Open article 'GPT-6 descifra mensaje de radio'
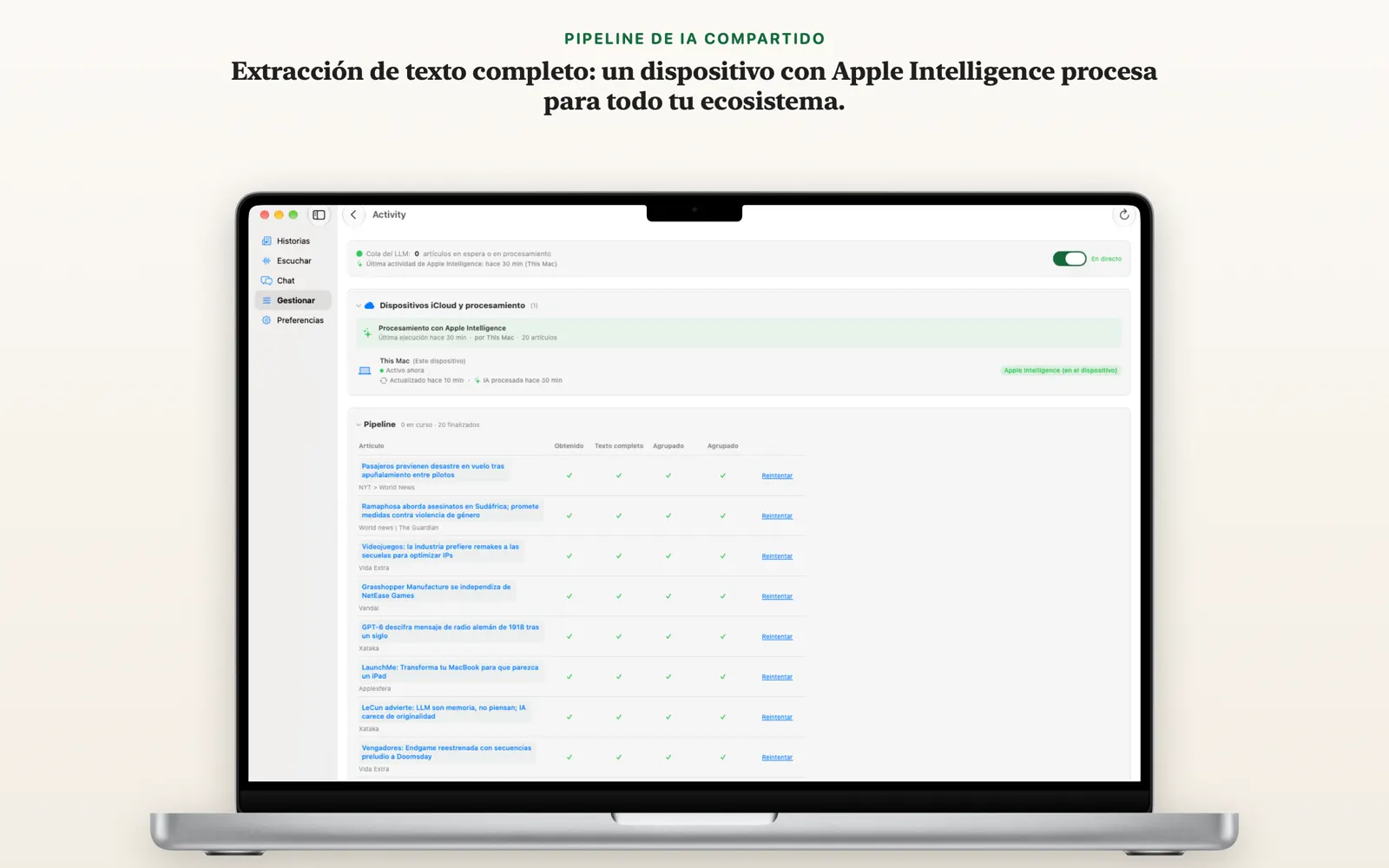Image resolution: width=1389 pixels, height=868 pixels. tap(450, 631)
